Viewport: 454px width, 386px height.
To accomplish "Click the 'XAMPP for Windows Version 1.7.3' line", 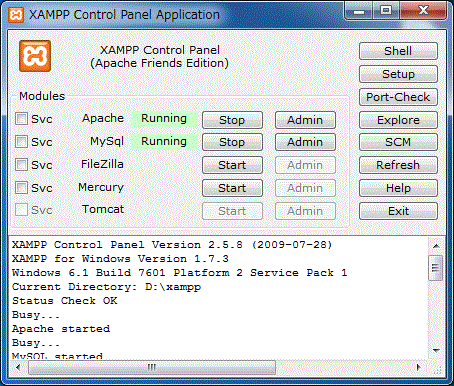I will (x=120, y=259).
